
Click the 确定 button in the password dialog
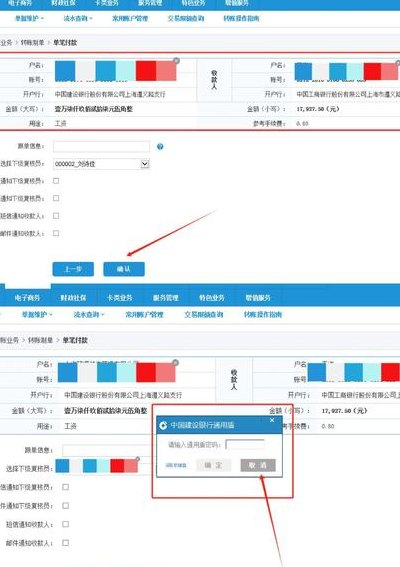(x=213, y=465)
